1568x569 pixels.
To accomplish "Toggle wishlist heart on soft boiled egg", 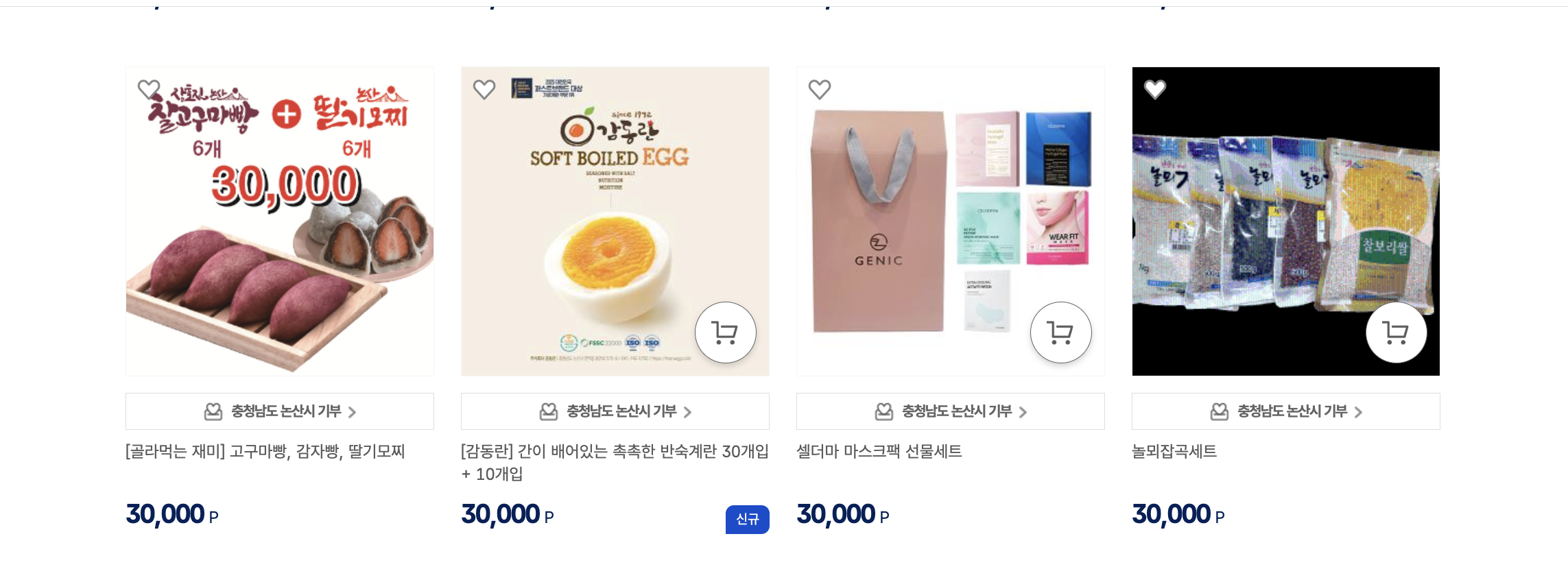I will click(484, 89).
